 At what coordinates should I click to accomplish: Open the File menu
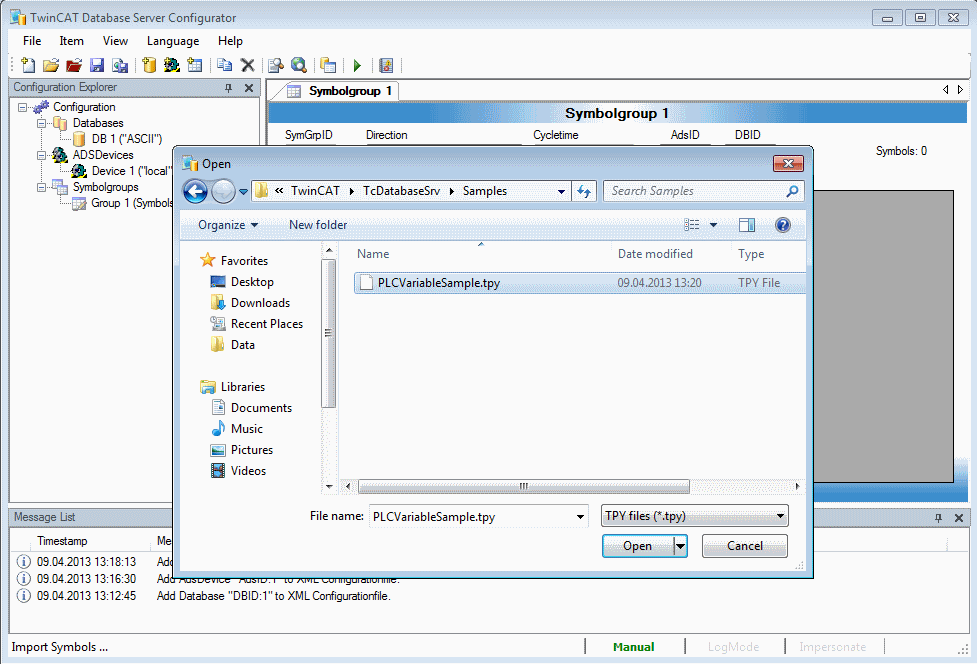pyautogui.click(x=32, y=41)
